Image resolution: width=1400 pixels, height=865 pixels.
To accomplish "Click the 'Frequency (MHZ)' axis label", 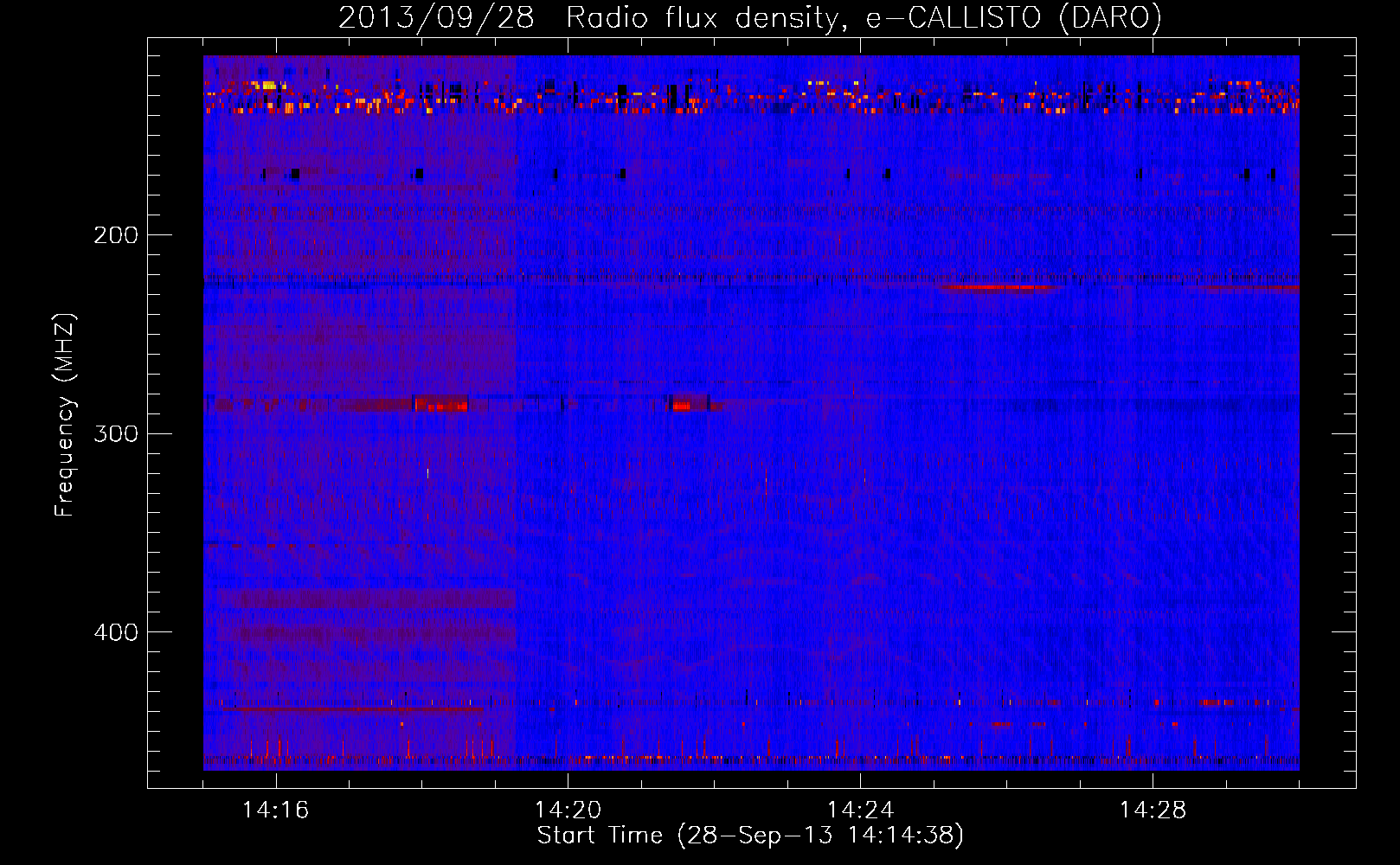I will tap(66, 414).
